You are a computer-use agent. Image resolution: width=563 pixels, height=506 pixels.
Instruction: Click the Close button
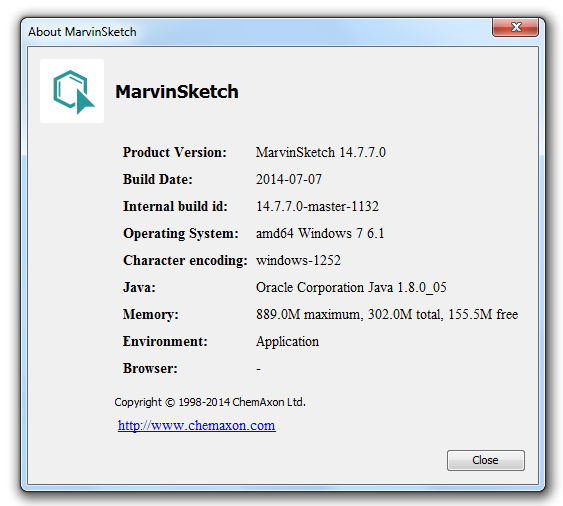coord(485,460)
